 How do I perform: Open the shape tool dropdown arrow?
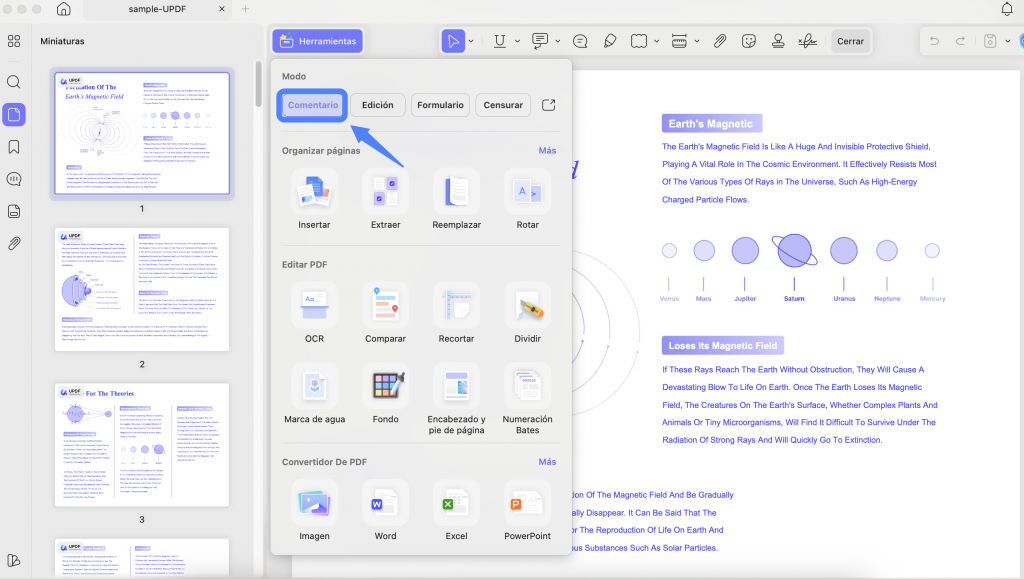point(656,41)
